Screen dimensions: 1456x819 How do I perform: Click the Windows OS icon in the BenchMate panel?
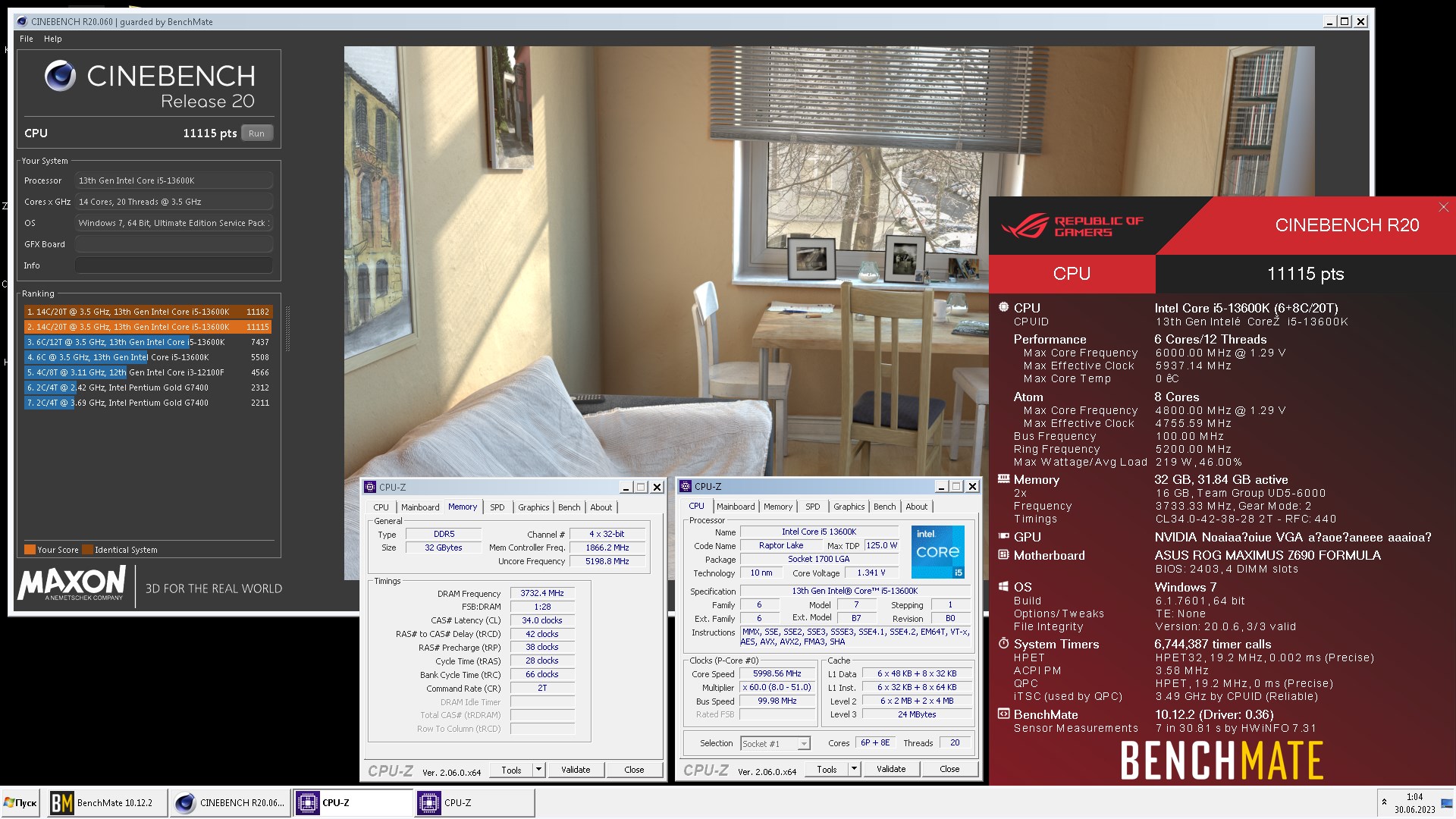tap(1003, 587)
